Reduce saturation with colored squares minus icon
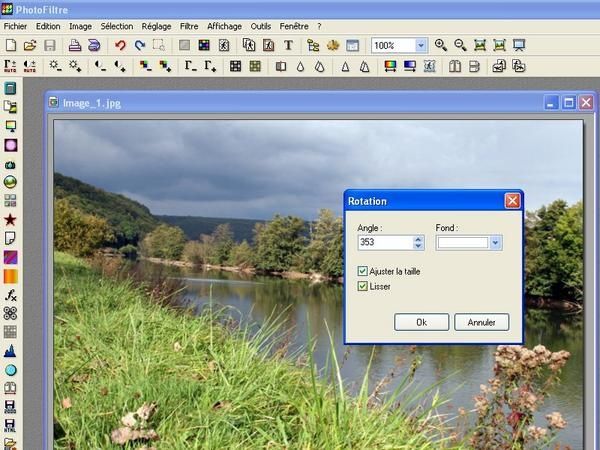The width and height of the screenshot is (600, 450). point(145,66)
